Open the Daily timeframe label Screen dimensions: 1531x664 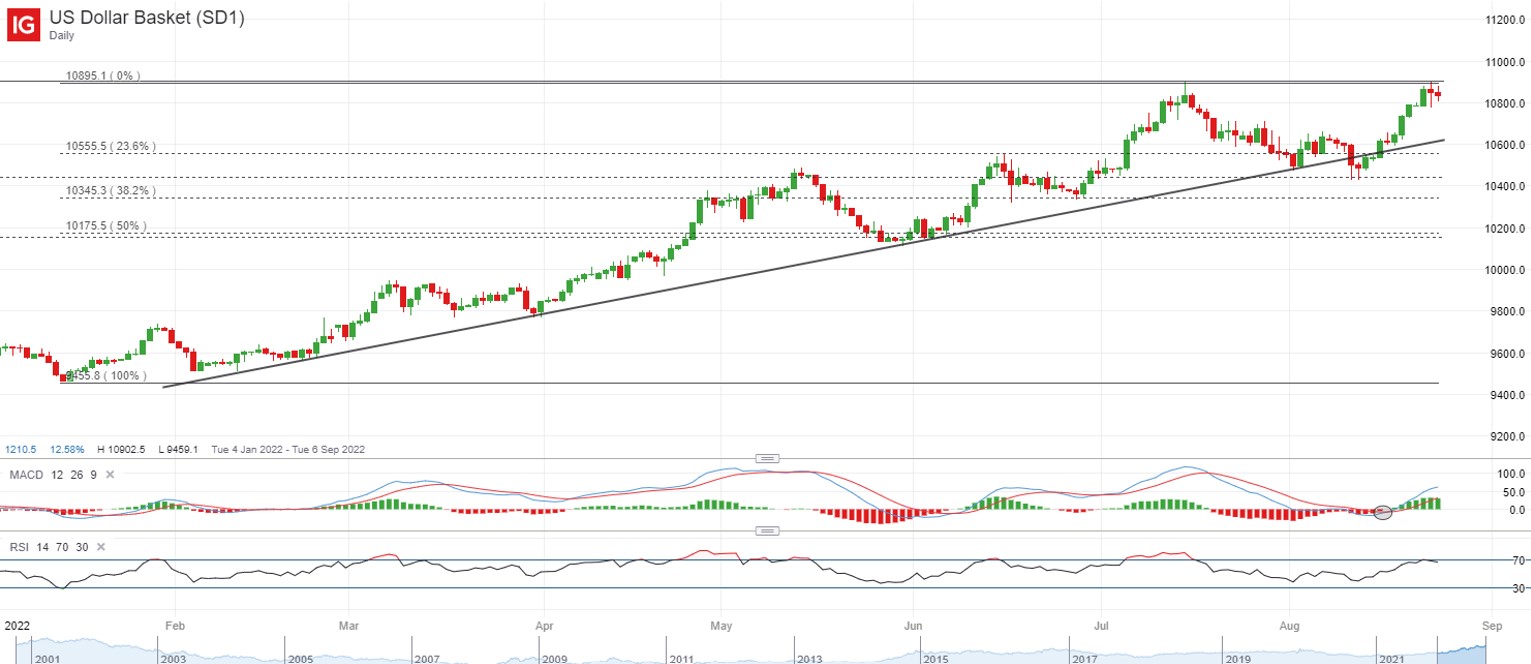(63, 35)
